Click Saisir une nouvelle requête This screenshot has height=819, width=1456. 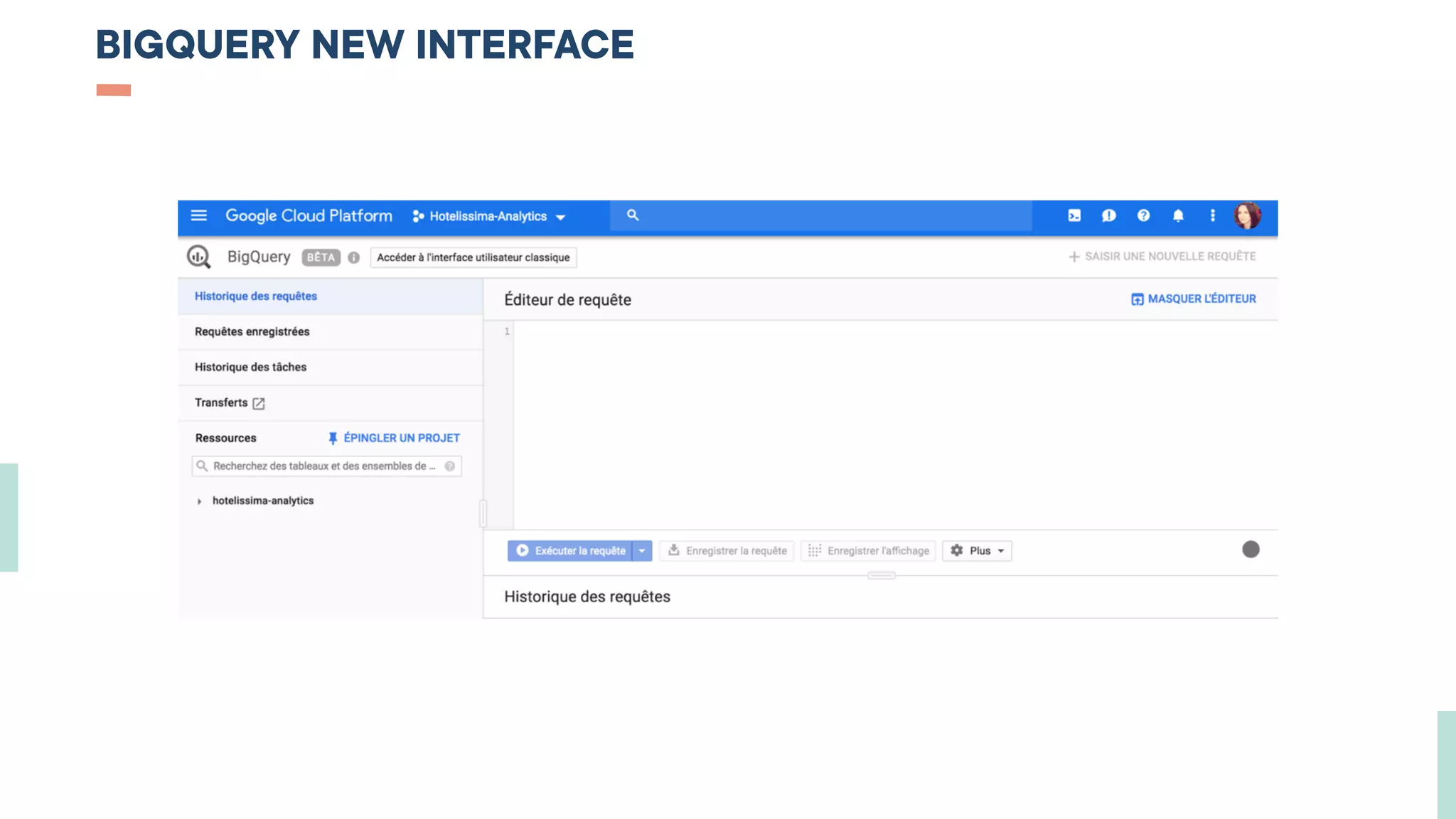coord(1162,257)
